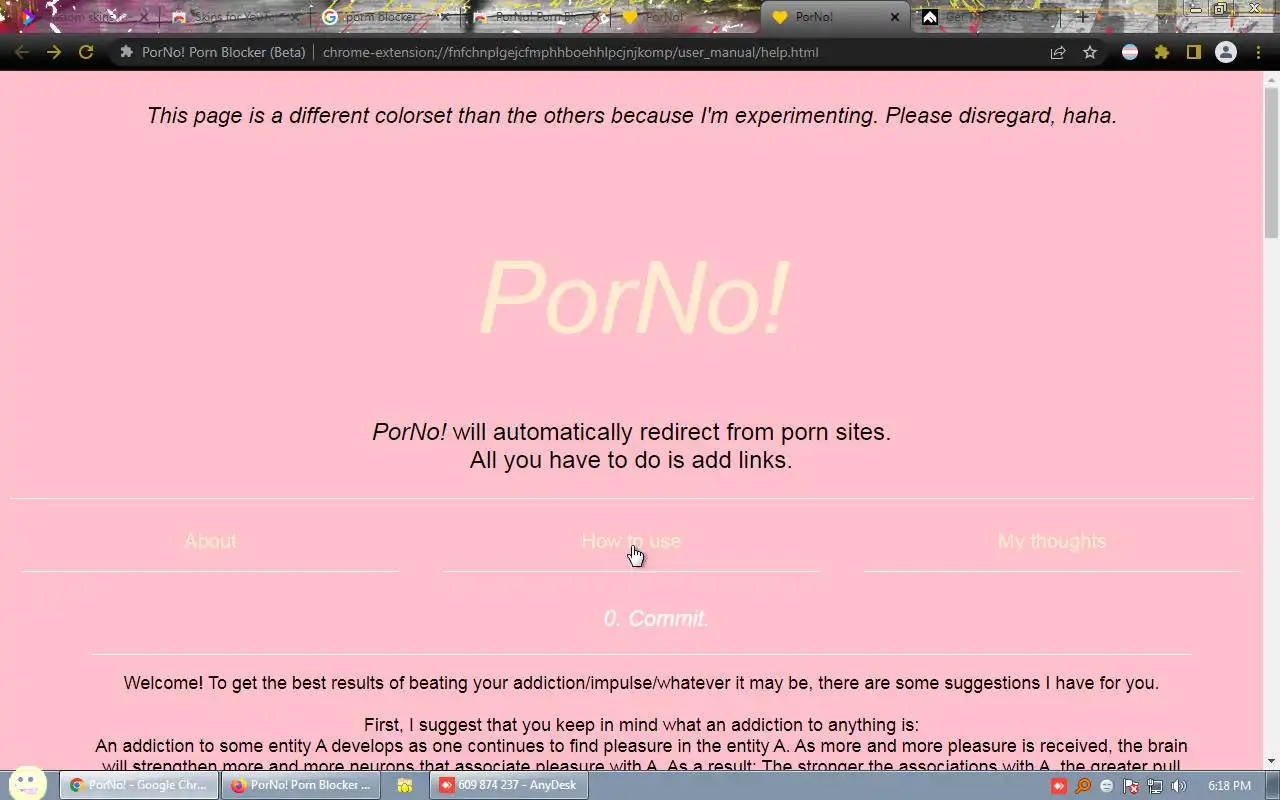
Task: Bookmark this page with the star icon
Action: click(1090, 52)
